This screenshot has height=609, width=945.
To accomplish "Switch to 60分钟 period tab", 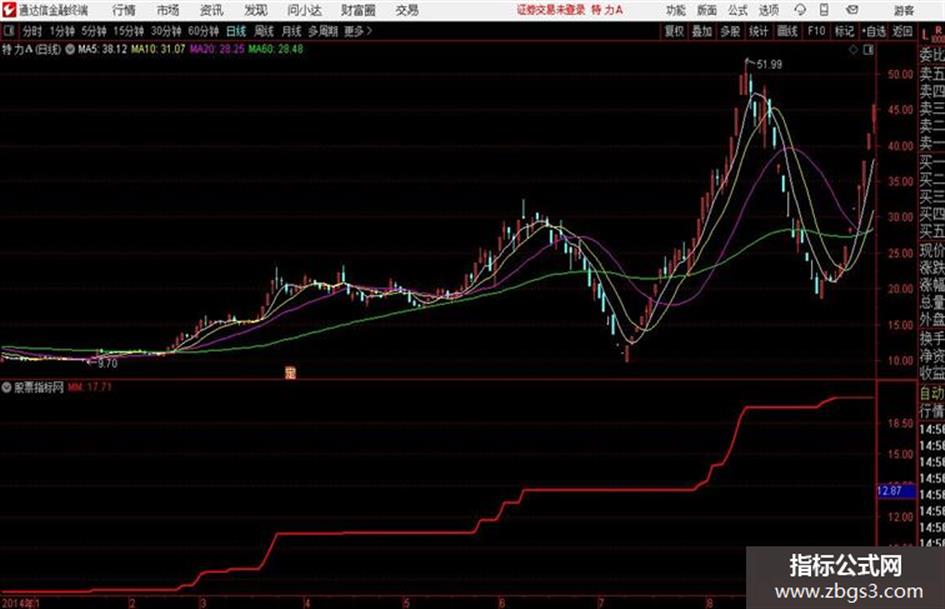I will pyautogui.click(x=204, y=31).
